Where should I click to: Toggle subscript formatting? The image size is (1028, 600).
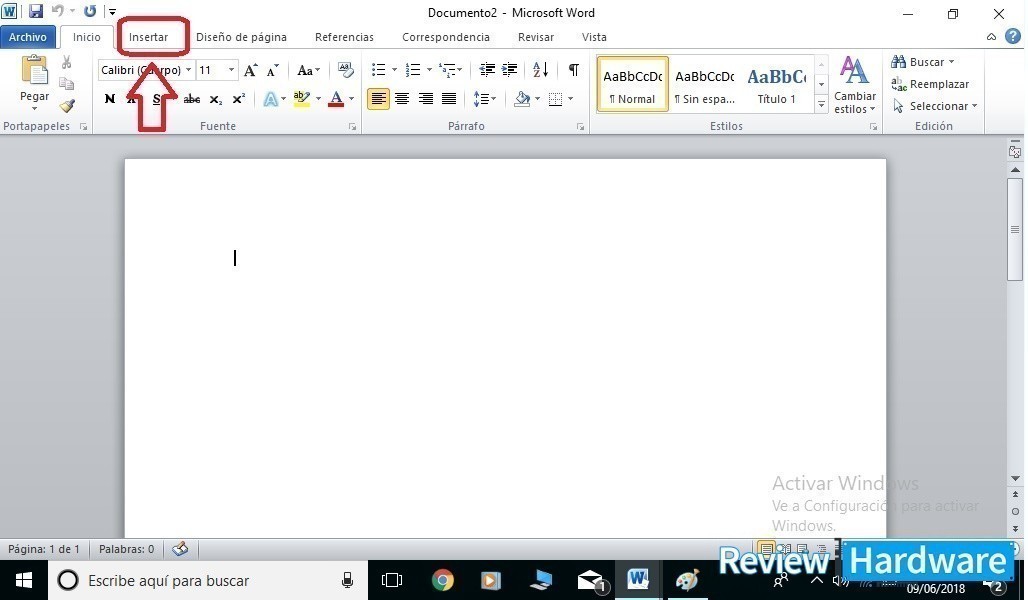tap(216, 100)
